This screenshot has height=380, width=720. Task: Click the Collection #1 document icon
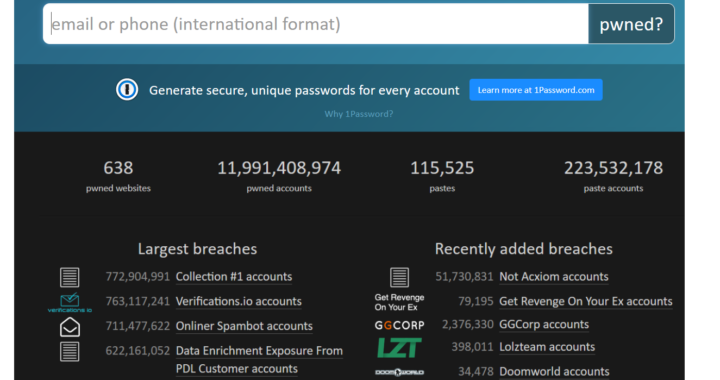tap(69, 277)
